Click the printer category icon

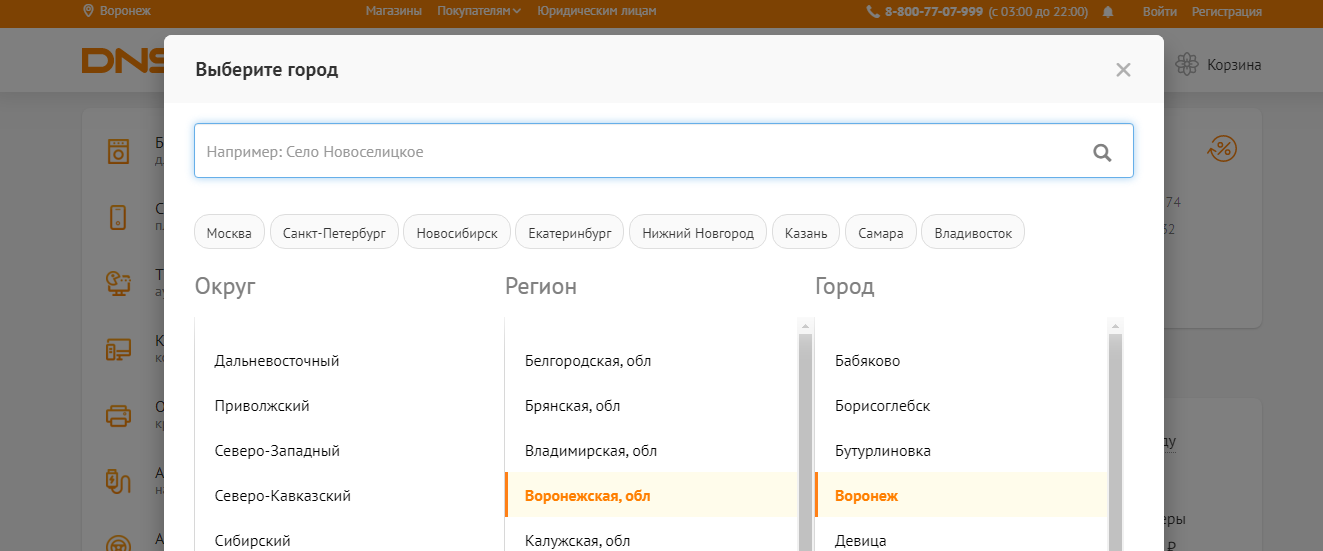point(118,415)
